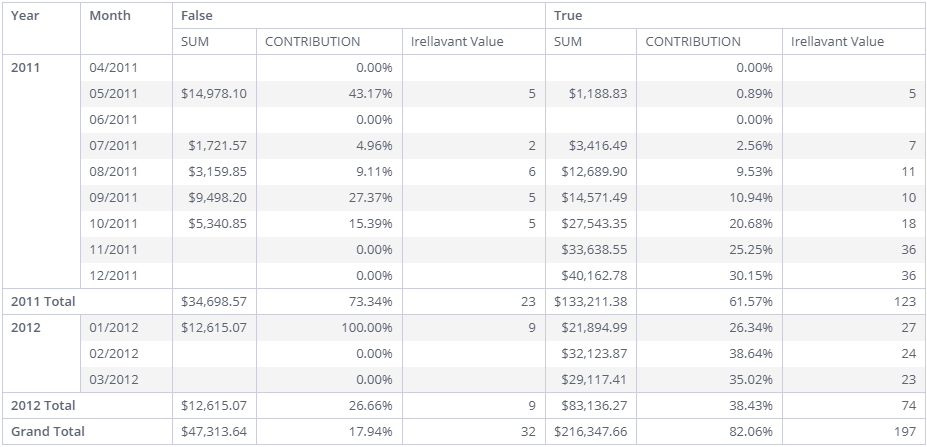Image resolution: width=927 pixels, height=447 pixels.
Task: Click the Year column header
Action: click(x=25, y=16)
